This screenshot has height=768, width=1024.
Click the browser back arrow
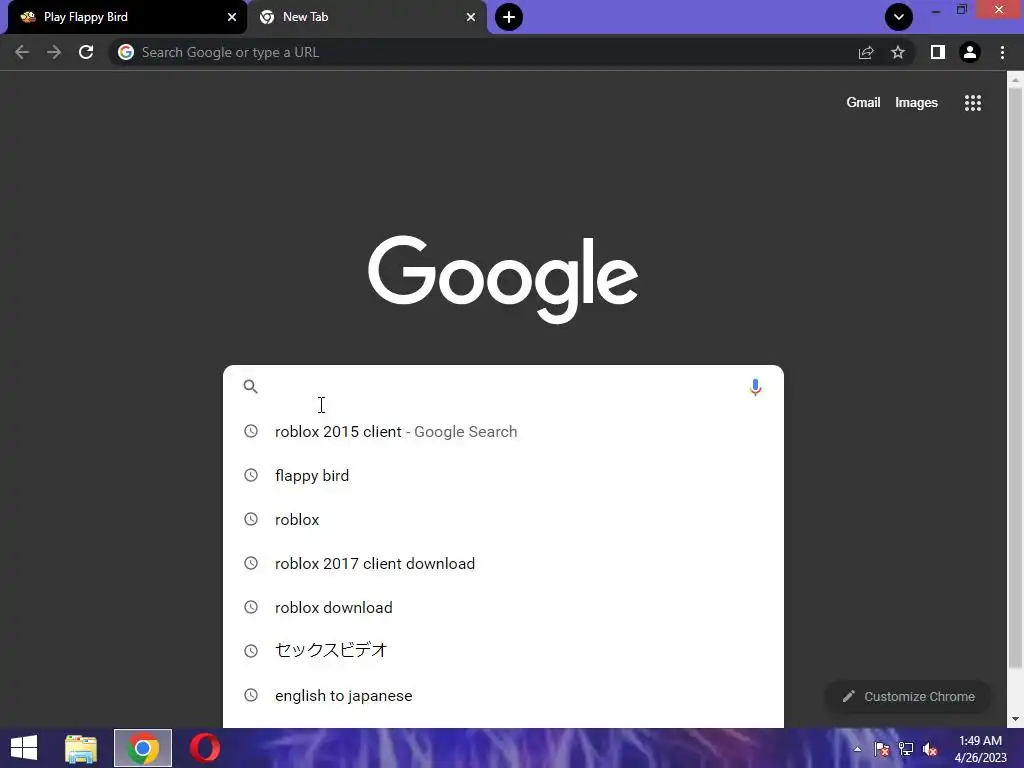(22, 52)
